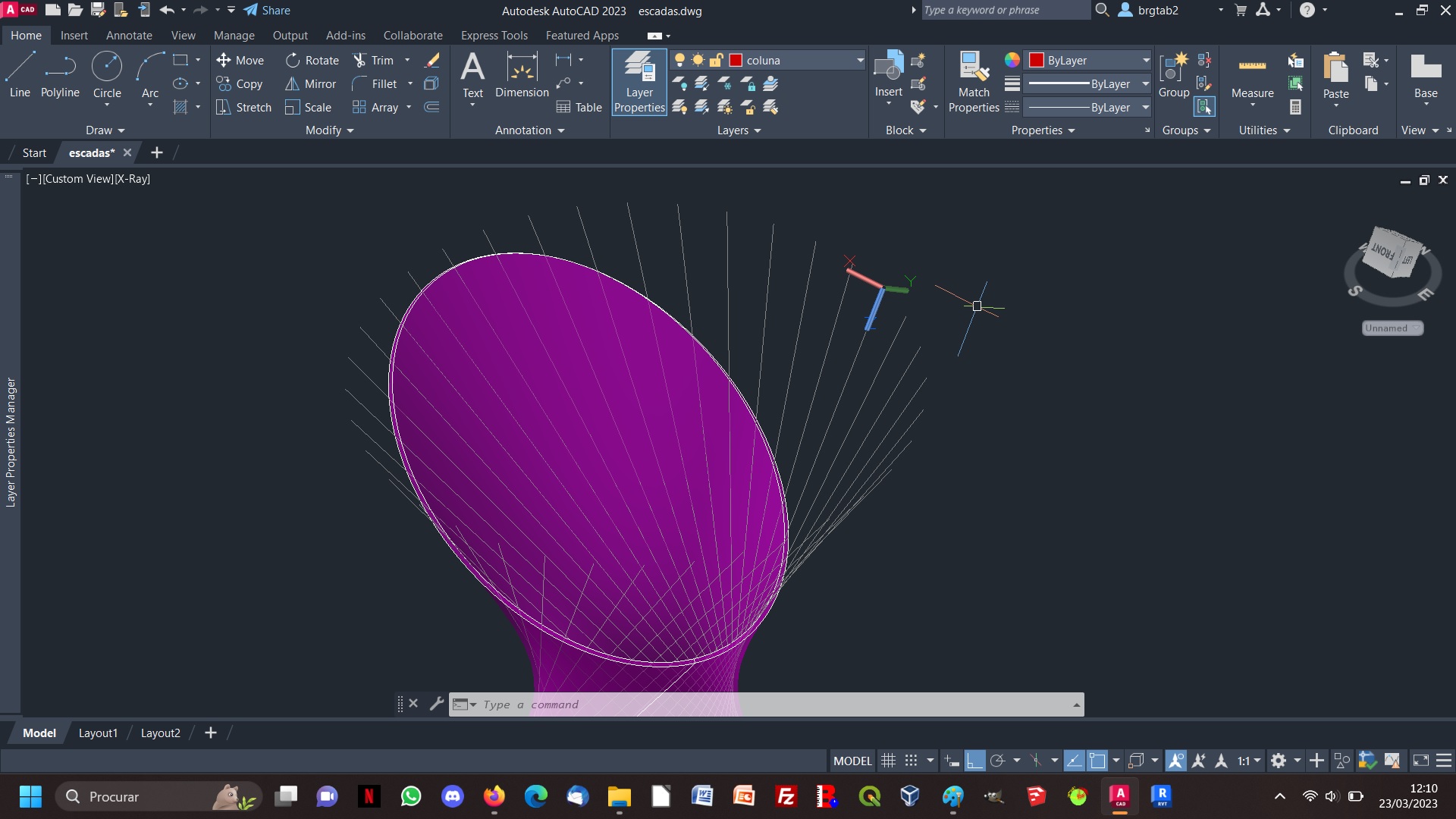Image resolution: width=1456 pixels, height=819 pixels.
Task: Click the red object color swatch
Action: [x=1036, y=60]
